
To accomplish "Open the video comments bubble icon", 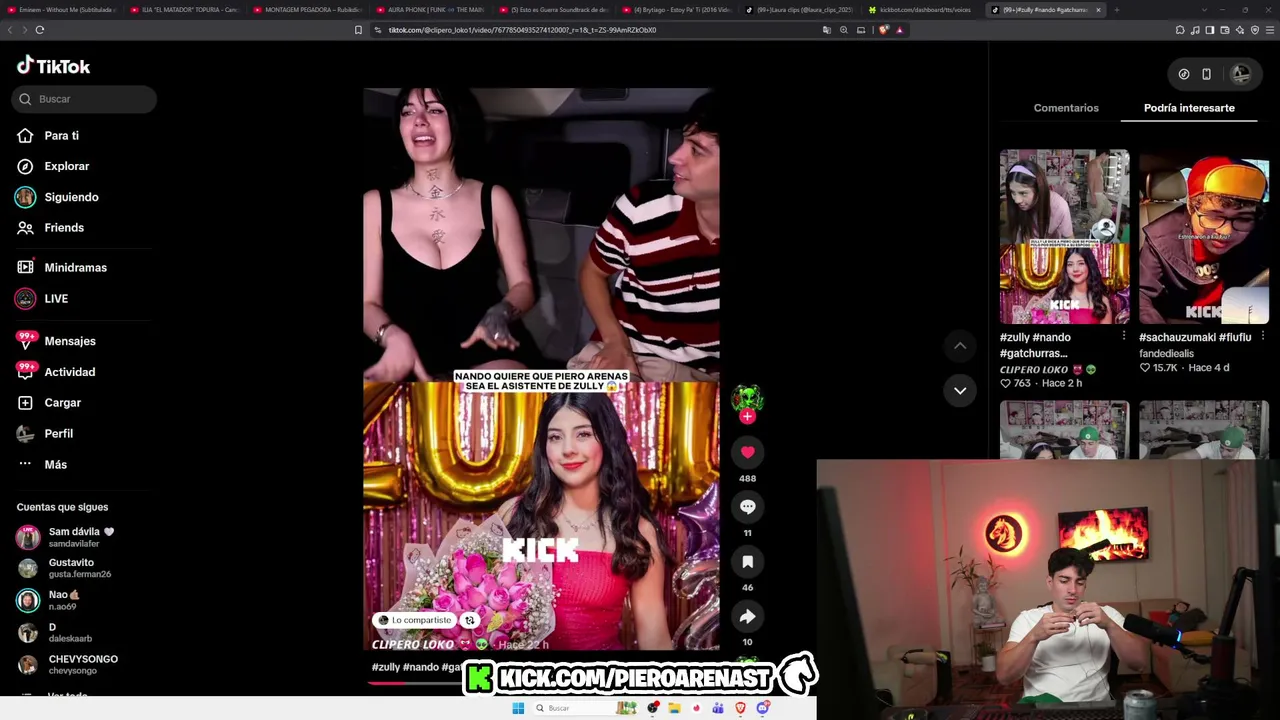I will pyautogui.click(x=747, y=507).
